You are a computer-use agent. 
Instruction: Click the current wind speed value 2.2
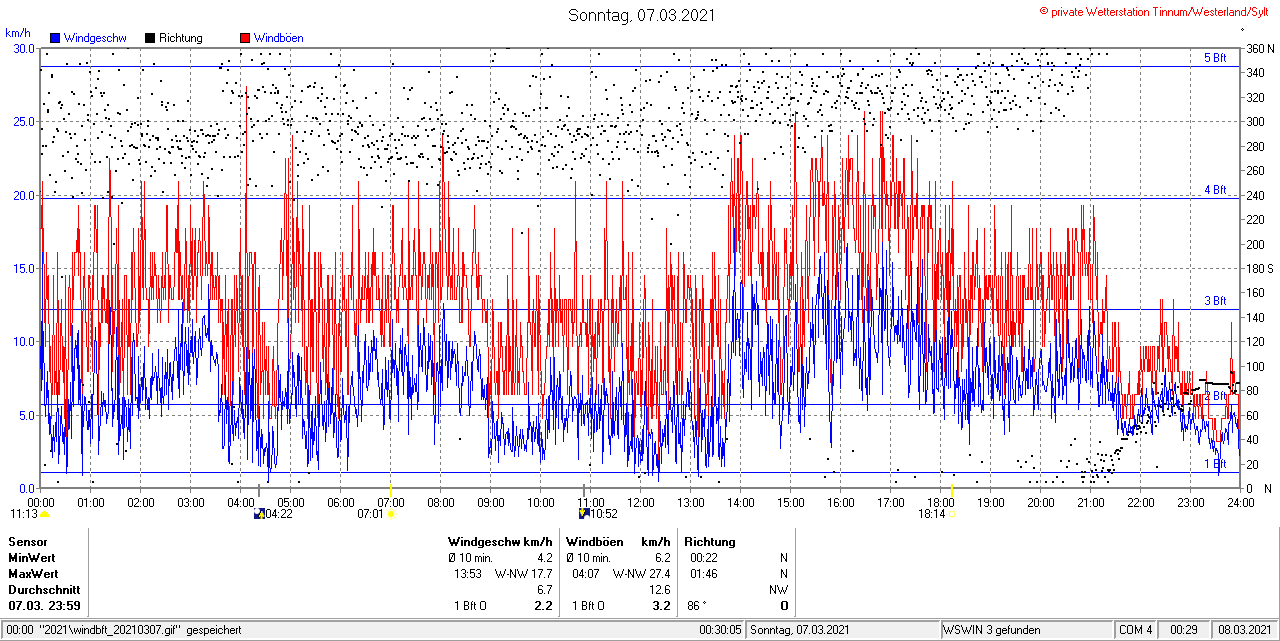[x=544, y=606]
